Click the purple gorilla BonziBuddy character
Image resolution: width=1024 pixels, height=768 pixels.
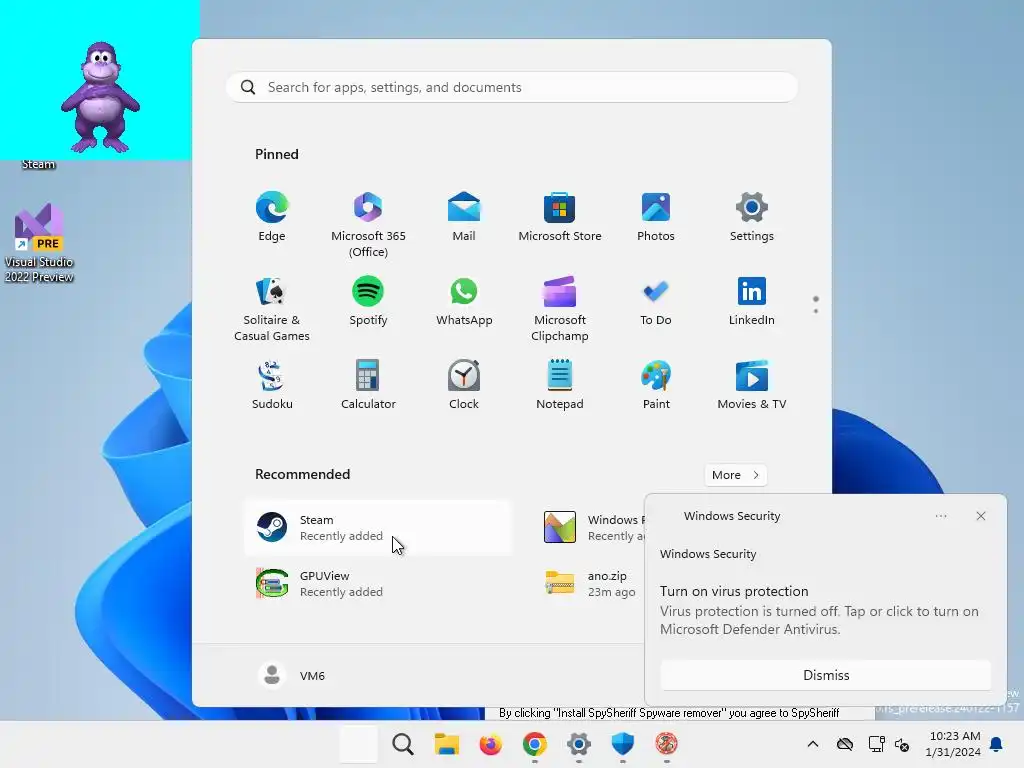pos(100,97)
